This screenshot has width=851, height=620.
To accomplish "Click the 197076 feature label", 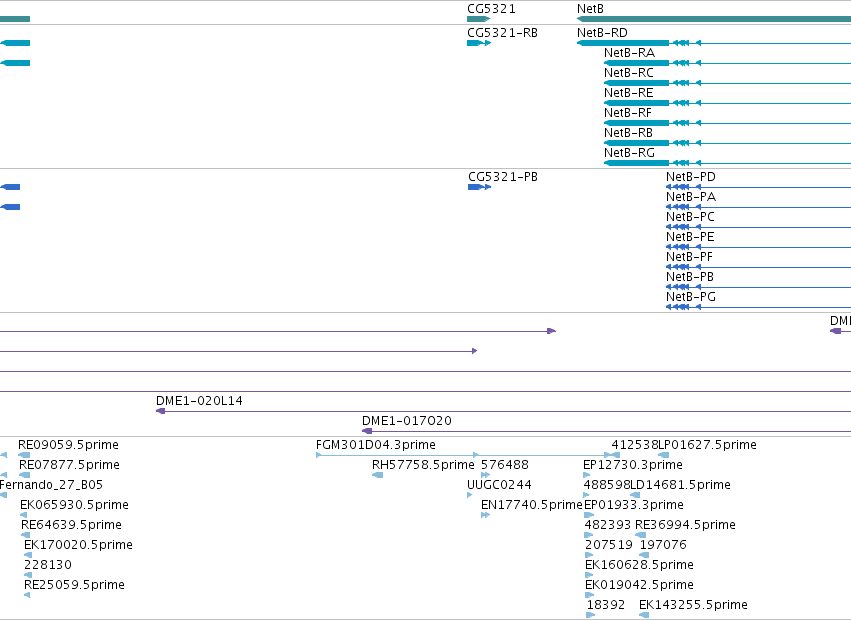I will 663,546.
